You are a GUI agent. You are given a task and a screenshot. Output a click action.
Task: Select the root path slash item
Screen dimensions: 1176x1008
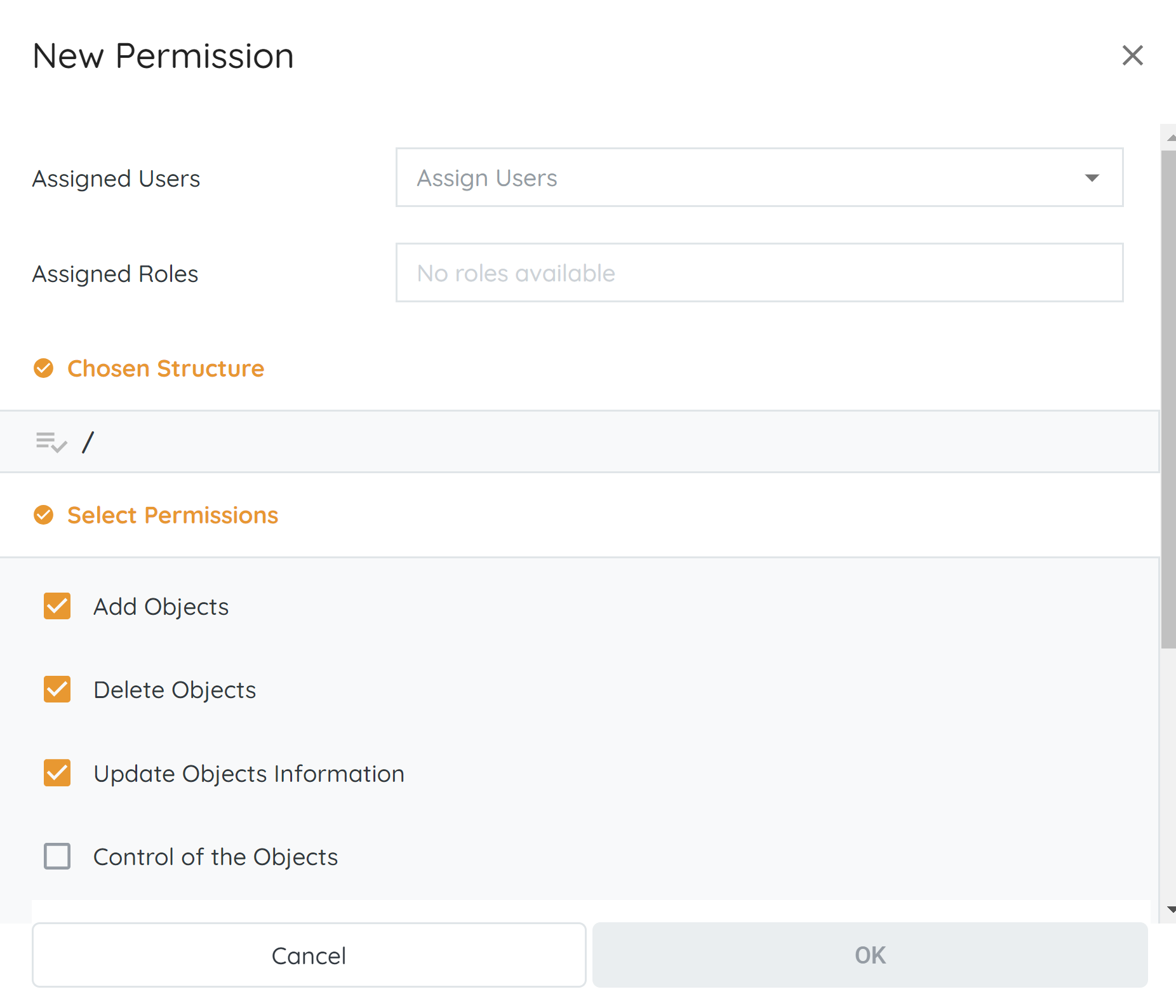click(x=88, y=442)
